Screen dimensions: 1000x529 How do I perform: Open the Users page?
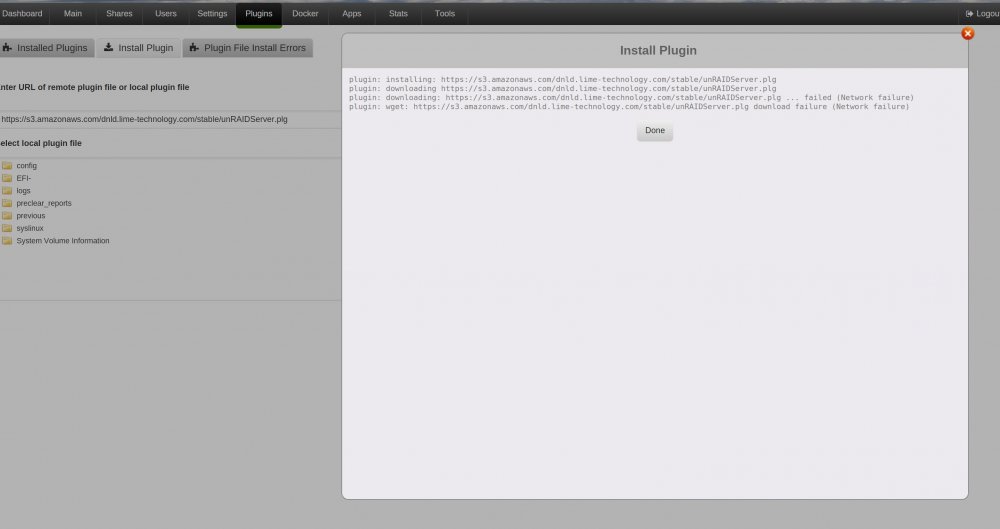[x=166, y=13]
